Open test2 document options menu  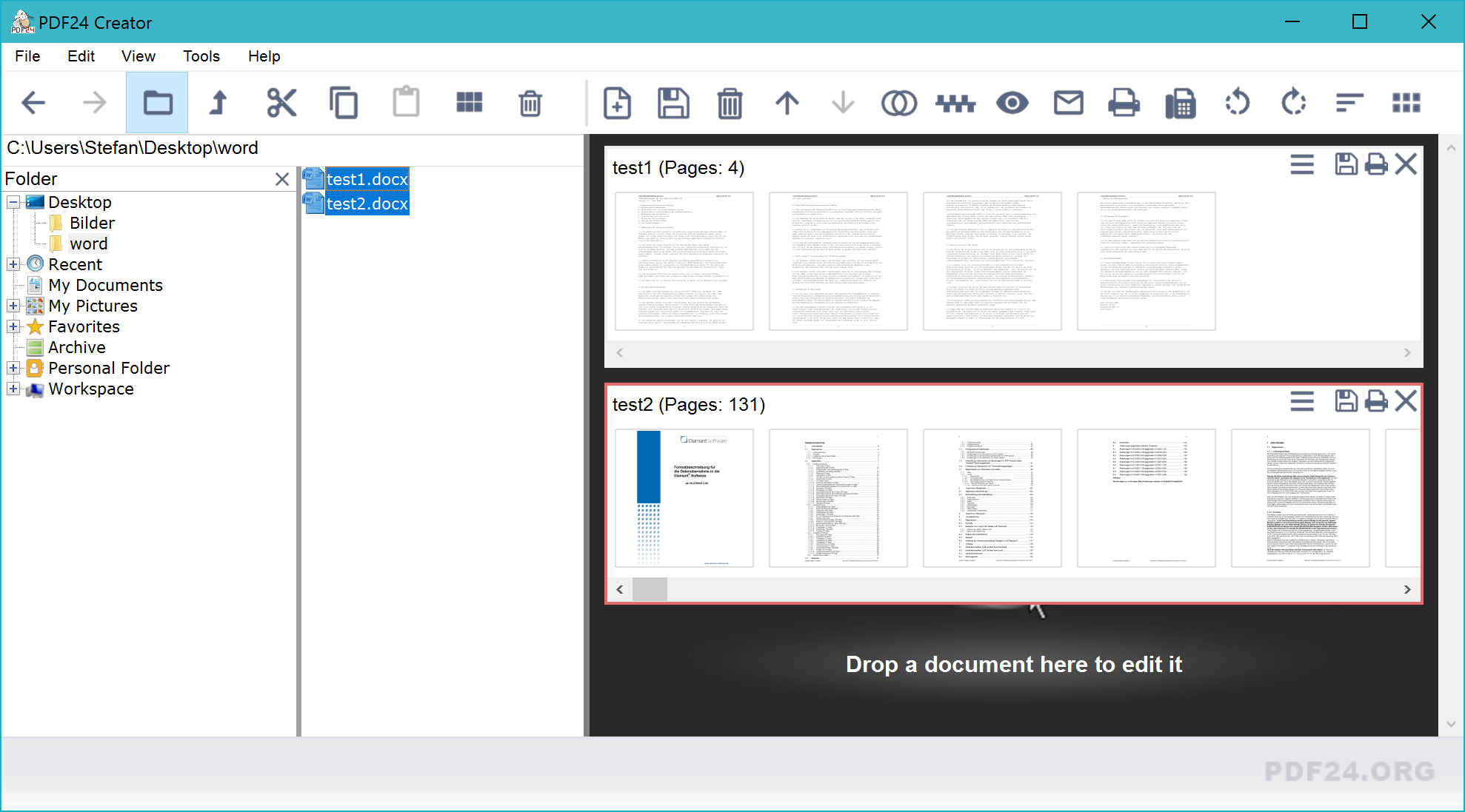[1302, 401]
